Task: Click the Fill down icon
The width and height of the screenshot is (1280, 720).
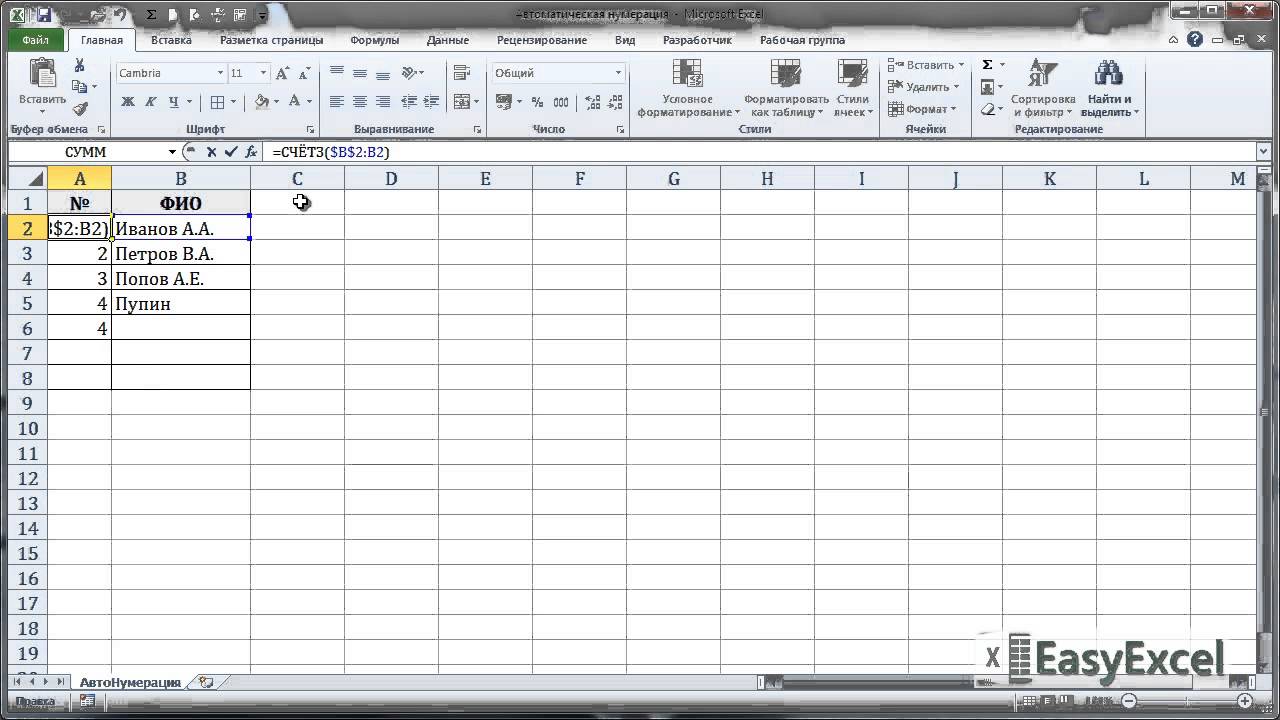Action: pos(987,87)
